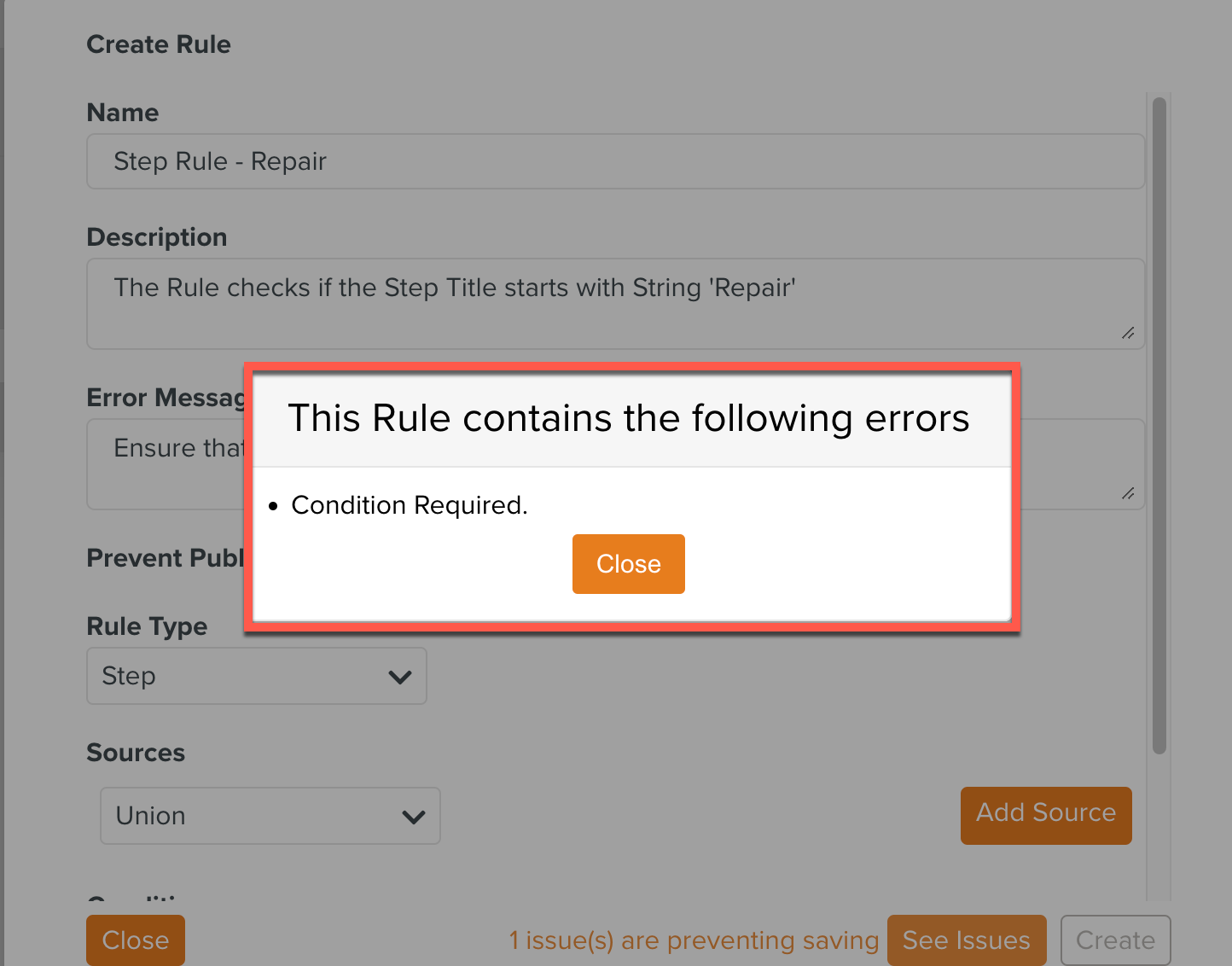Click the Close button at bottom left

pyautogui.click(x=136, y=940)
